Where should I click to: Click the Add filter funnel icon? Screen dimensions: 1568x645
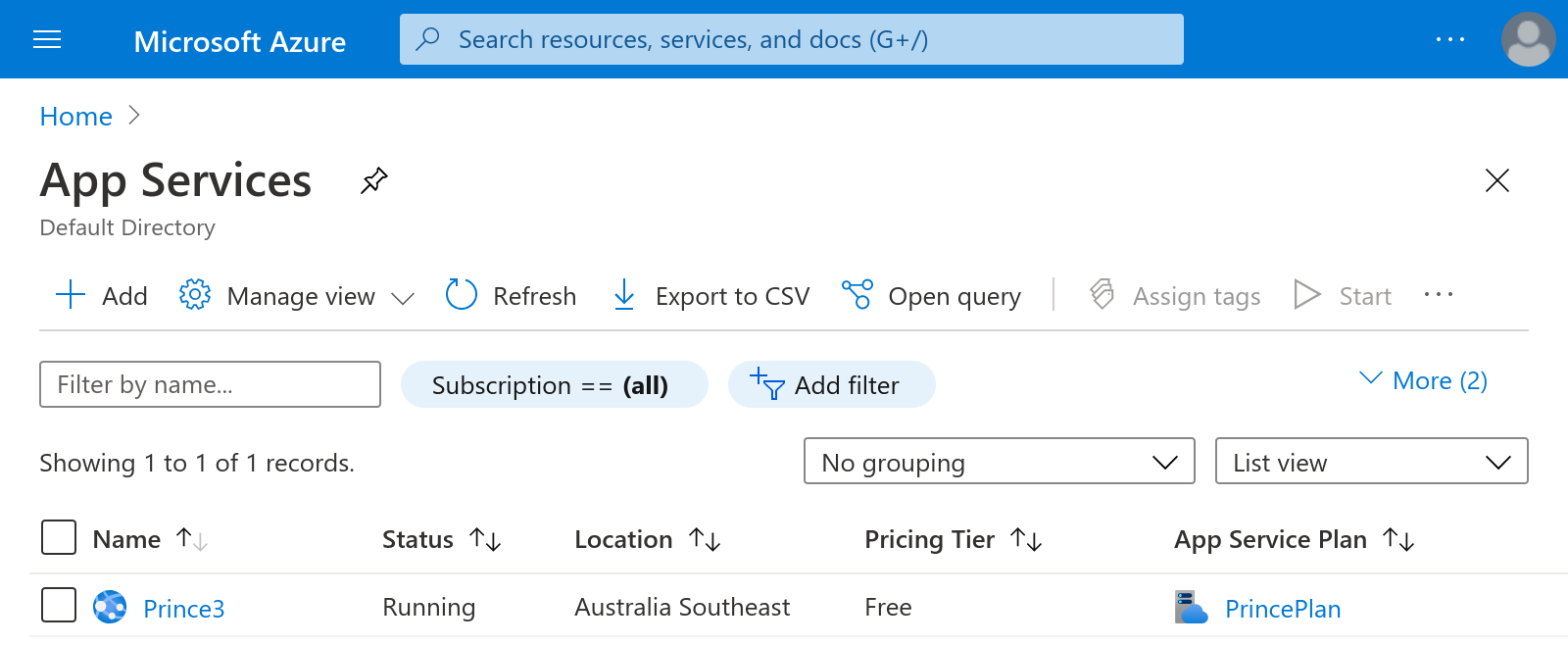[767, 383]
